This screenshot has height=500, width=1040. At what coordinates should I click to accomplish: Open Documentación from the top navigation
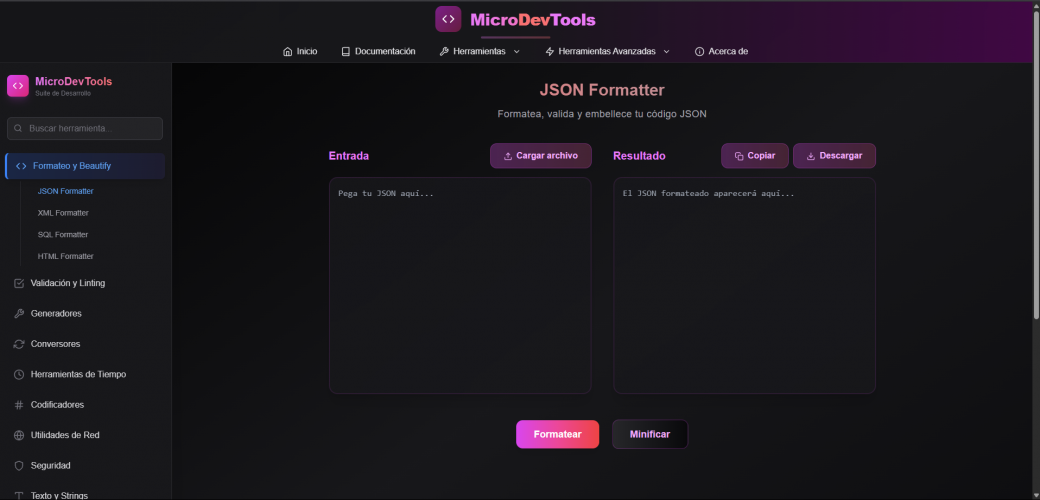click(x=378, y=52)
